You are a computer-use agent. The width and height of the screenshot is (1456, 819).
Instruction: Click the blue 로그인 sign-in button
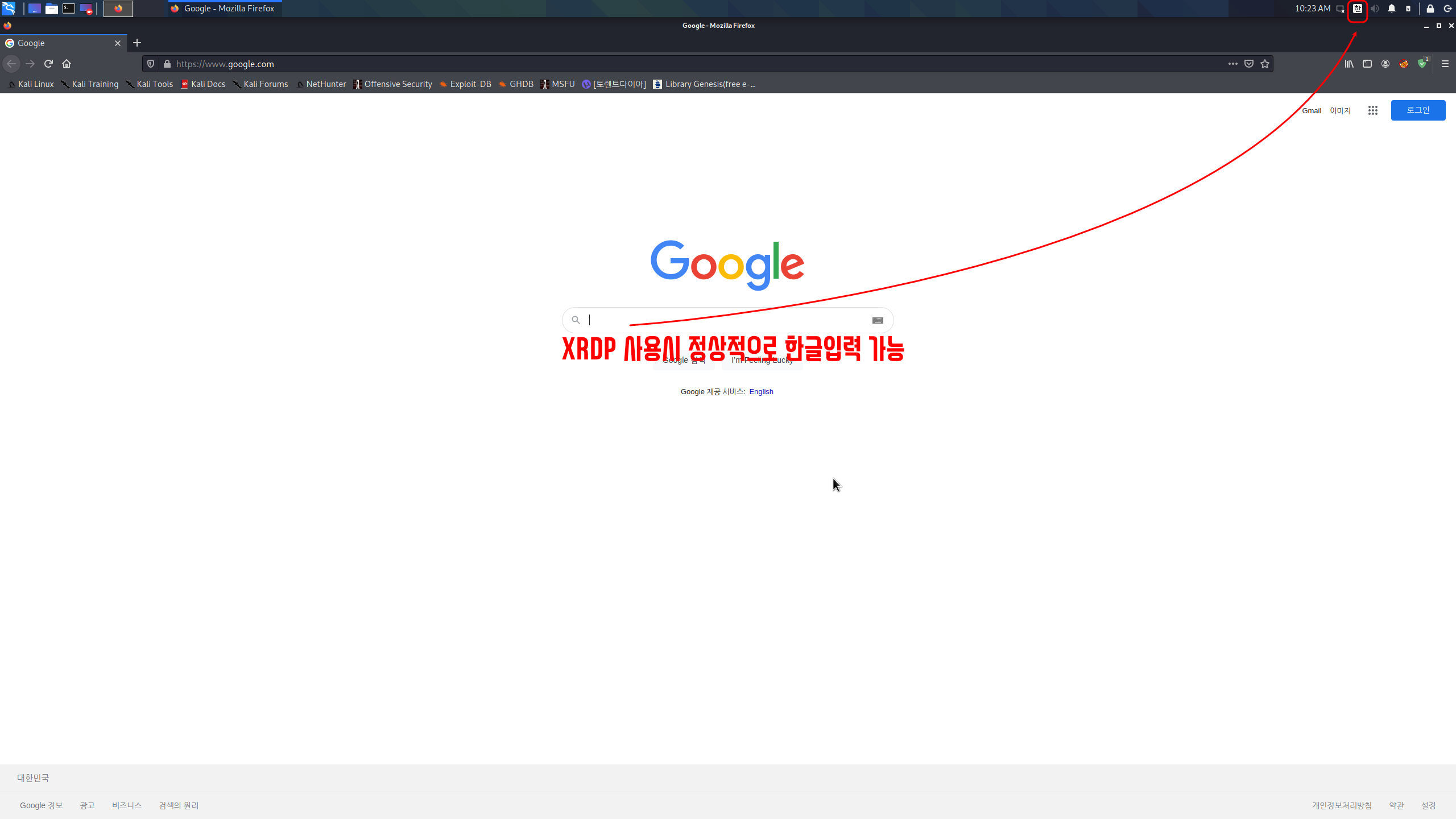coord(1418,110)
